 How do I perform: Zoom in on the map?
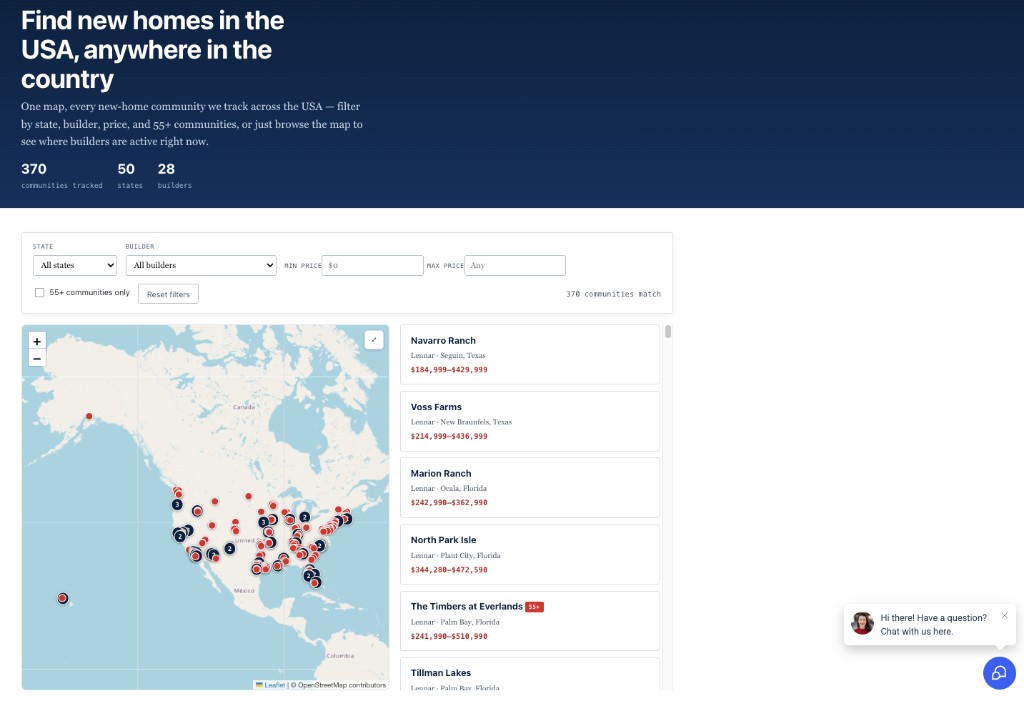point(37,341)
